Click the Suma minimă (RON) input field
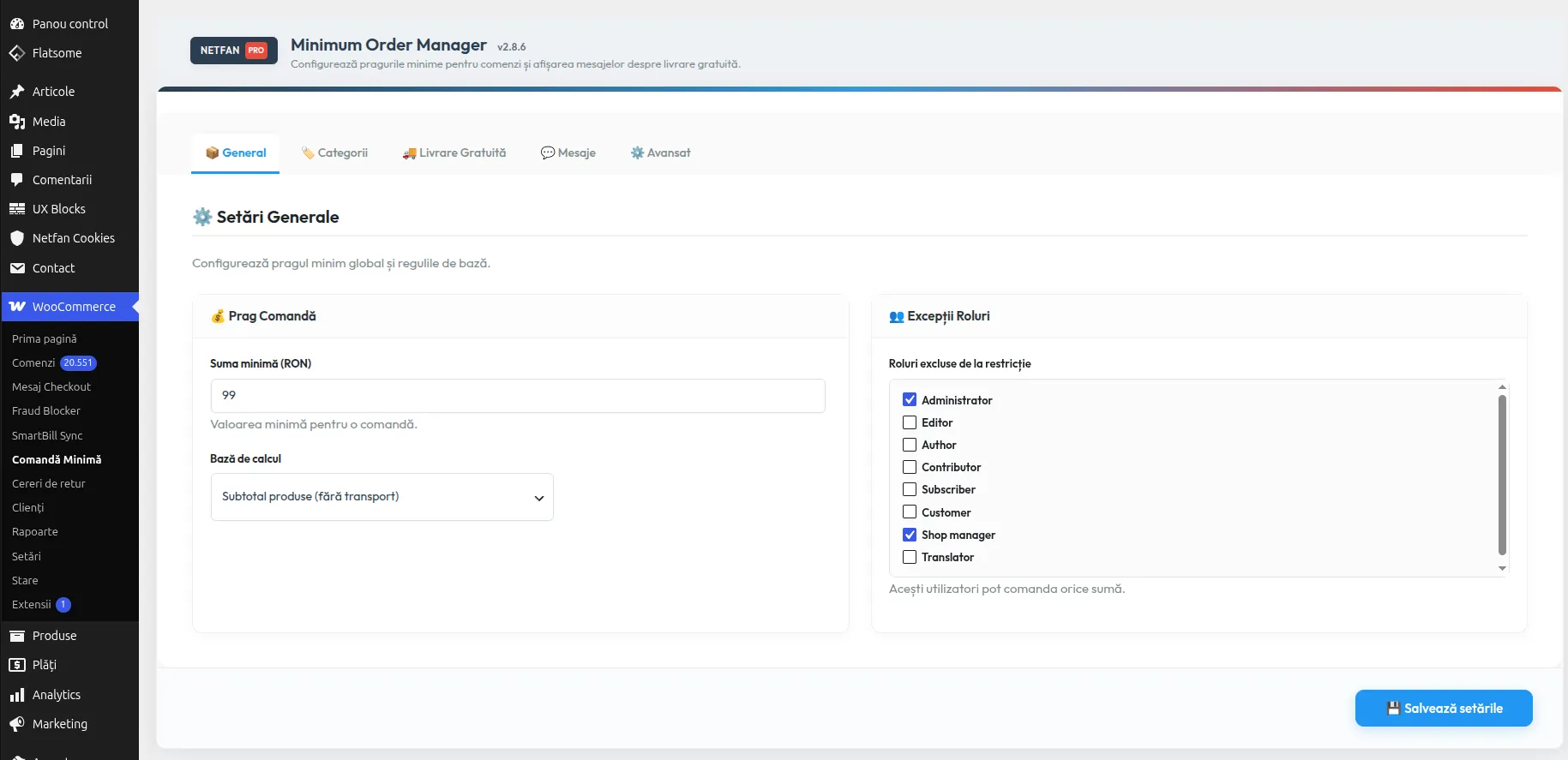 pos(518,396)
